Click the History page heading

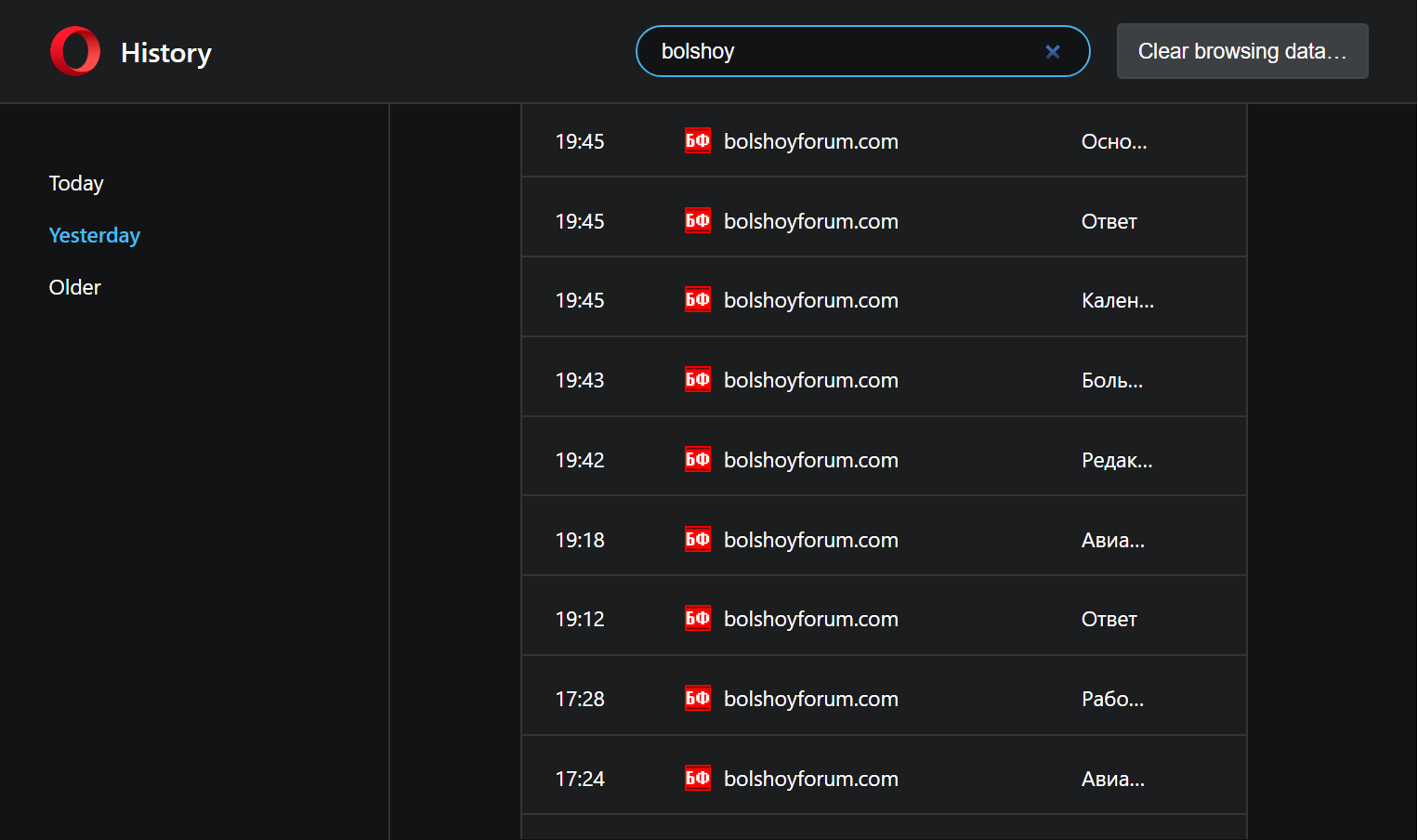tap(166, 53)
